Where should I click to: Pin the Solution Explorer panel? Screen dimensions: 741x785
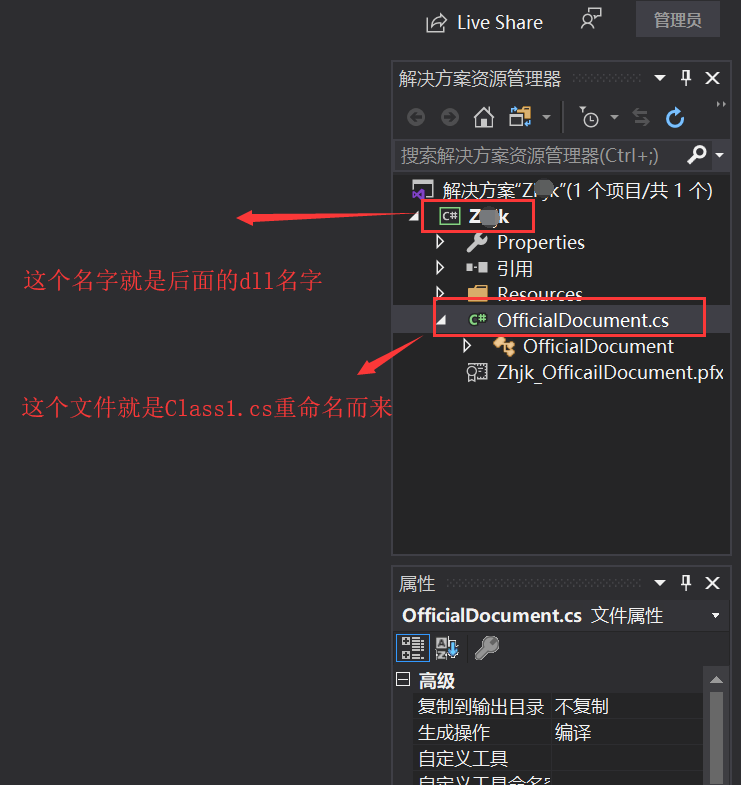[686, 78]
